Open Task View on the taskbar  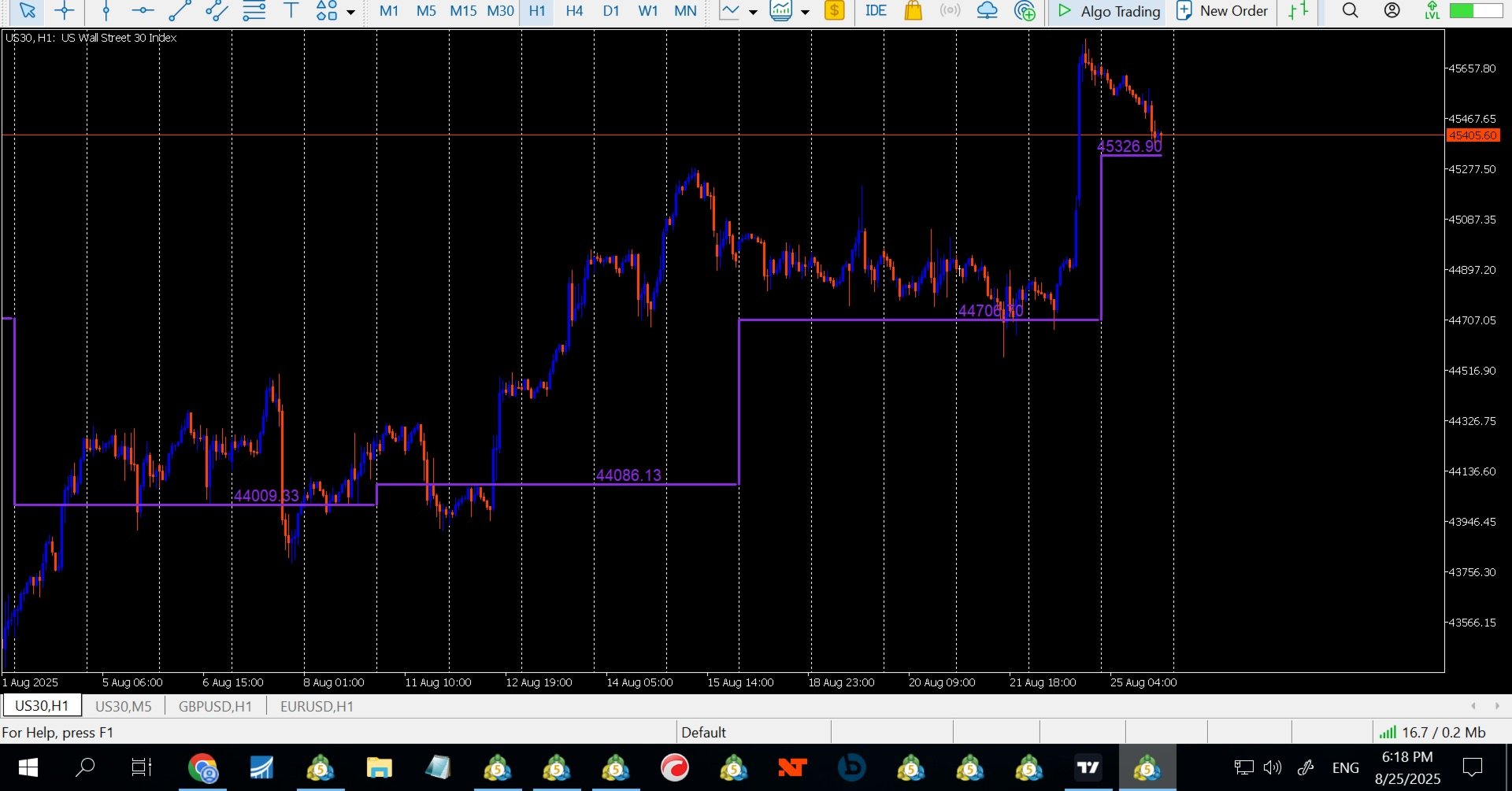tap(141, 767)
